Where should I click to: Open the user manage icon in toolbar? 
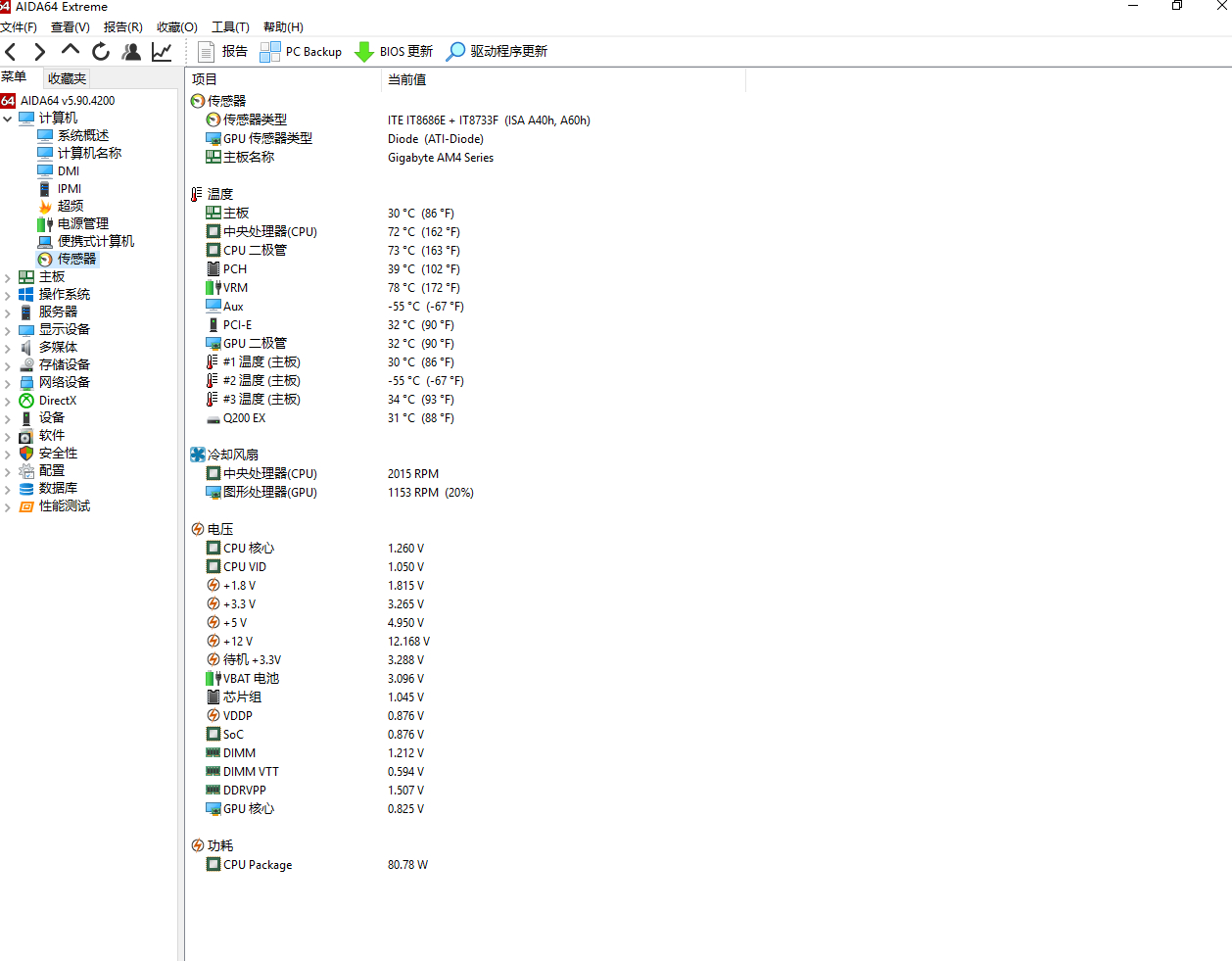pyautogui.click(x=131, y=52)
